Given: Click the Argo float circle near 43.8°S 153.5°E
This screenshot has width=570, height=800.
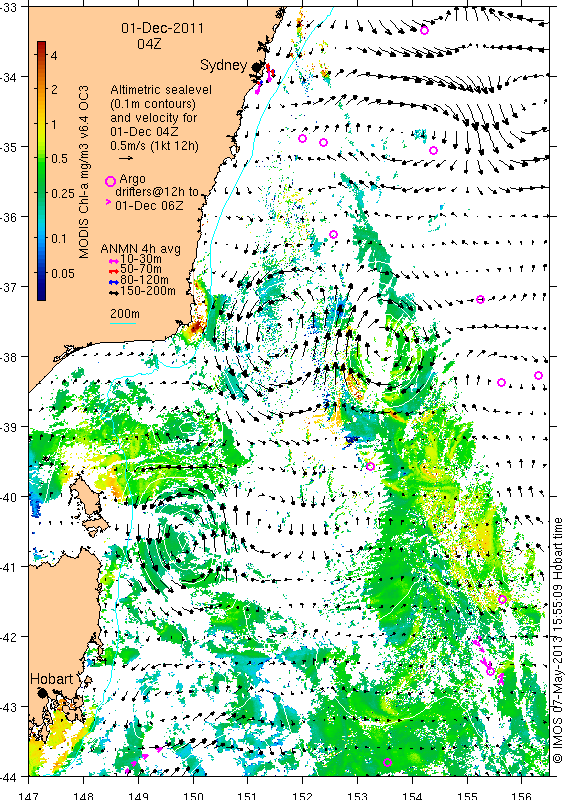Looking at the screenshot, I should click(387, 763).
